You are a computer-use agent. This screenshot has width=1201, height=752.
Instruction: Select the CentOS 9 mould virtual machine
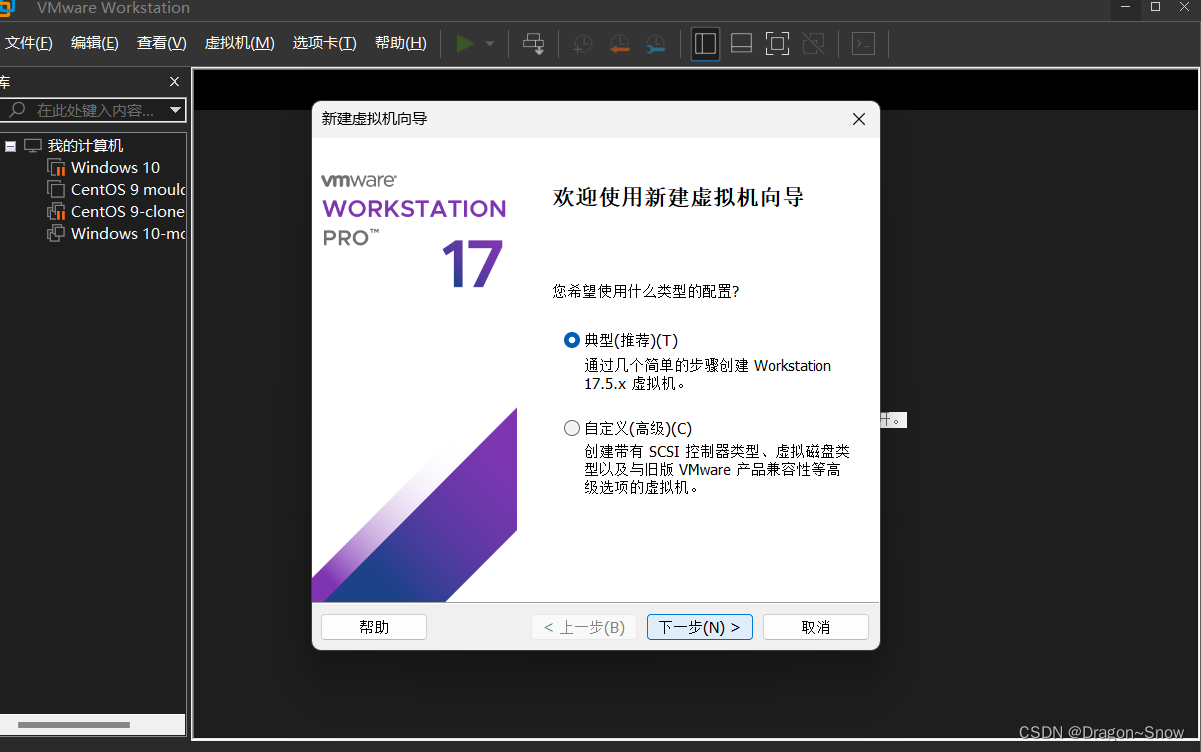pos(128,190)
